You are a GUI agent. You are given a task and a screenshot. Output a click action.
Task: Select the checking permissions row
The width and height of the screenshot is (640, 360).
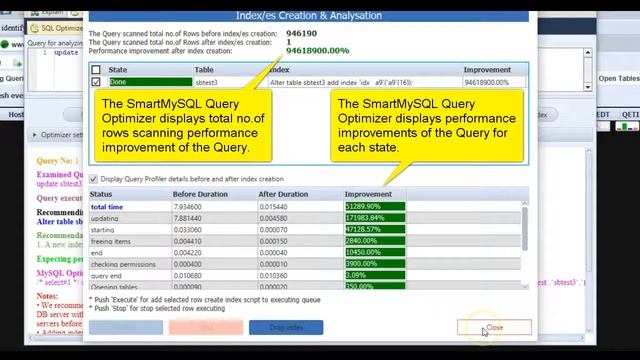pyautogui.click(x=305, y=264)
